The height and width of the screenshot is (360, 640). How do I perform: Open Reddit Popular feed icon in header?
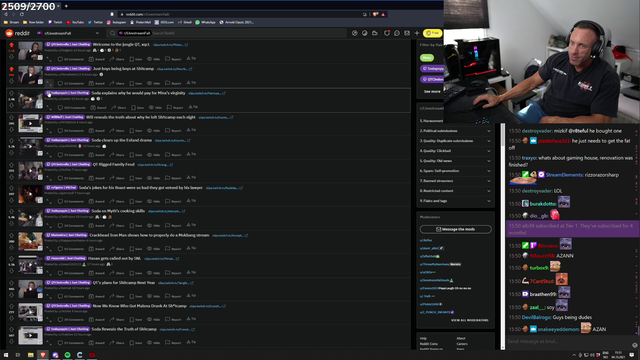[355, 33]
